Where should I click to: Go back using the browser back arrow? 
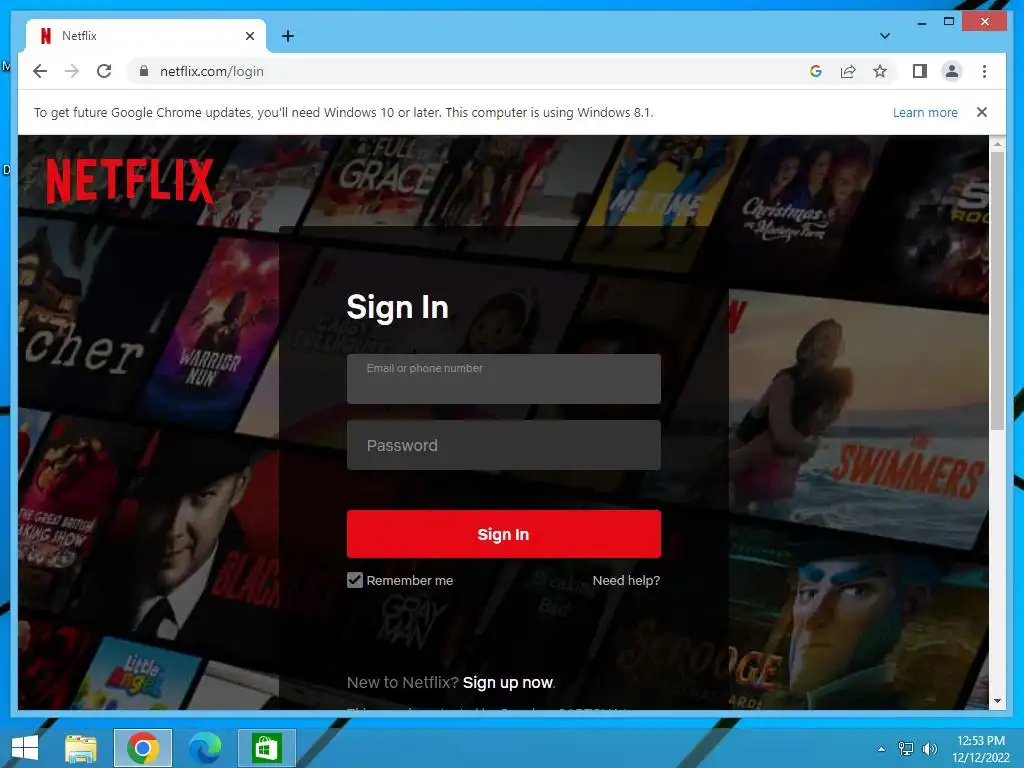(40, 71)
